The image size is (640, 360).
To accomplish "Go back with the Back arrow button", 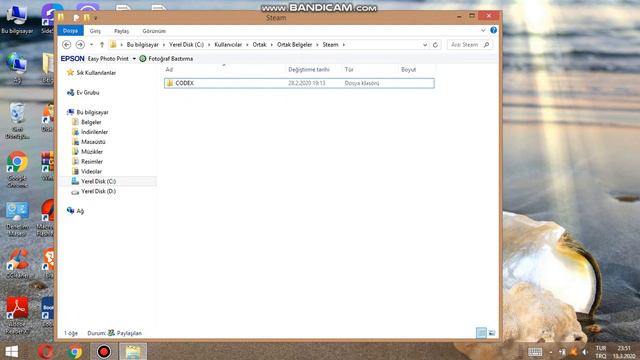I will pos(67,45).
